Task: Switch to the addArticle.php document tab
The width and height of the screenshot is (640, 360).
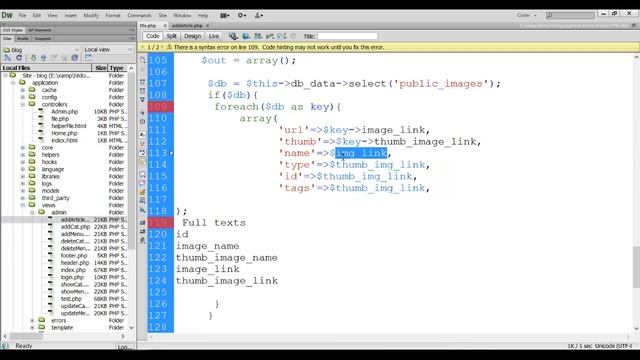Action: click(x=187, y=26)
